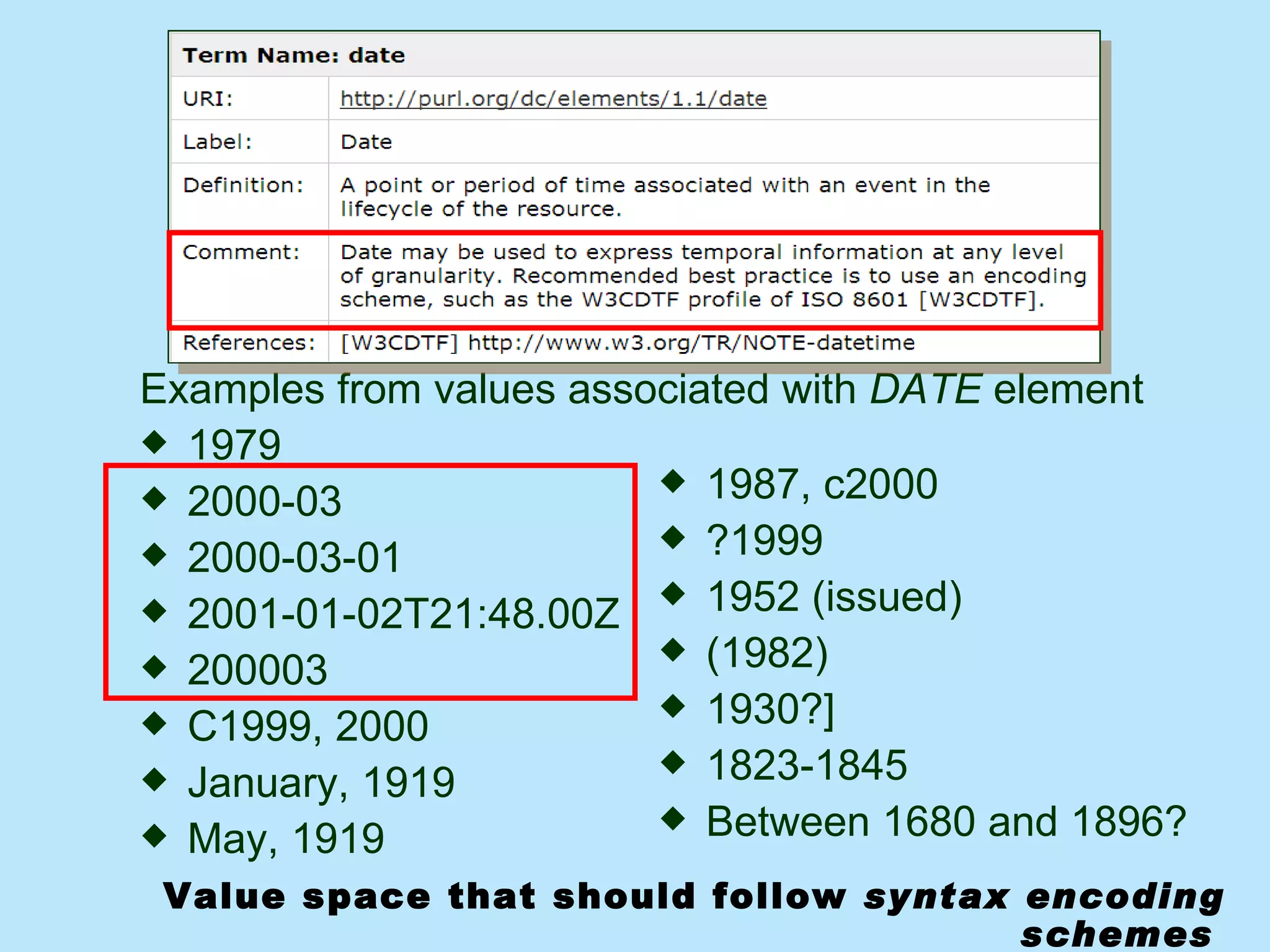Select the '2000-03' example value

[x=264, y=501]
